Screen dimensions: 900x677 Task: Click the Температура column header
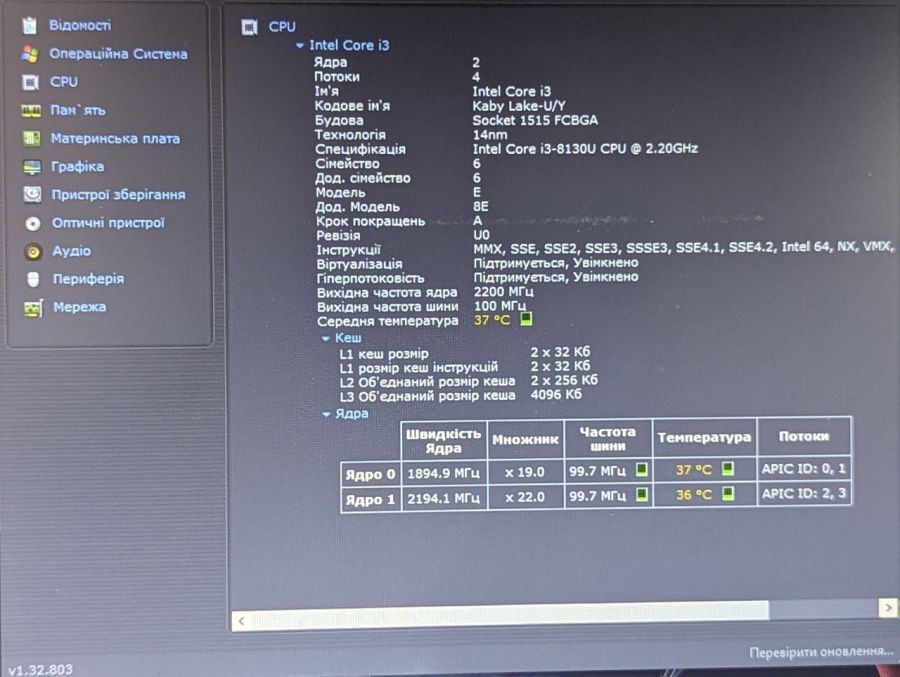[704, 438]
